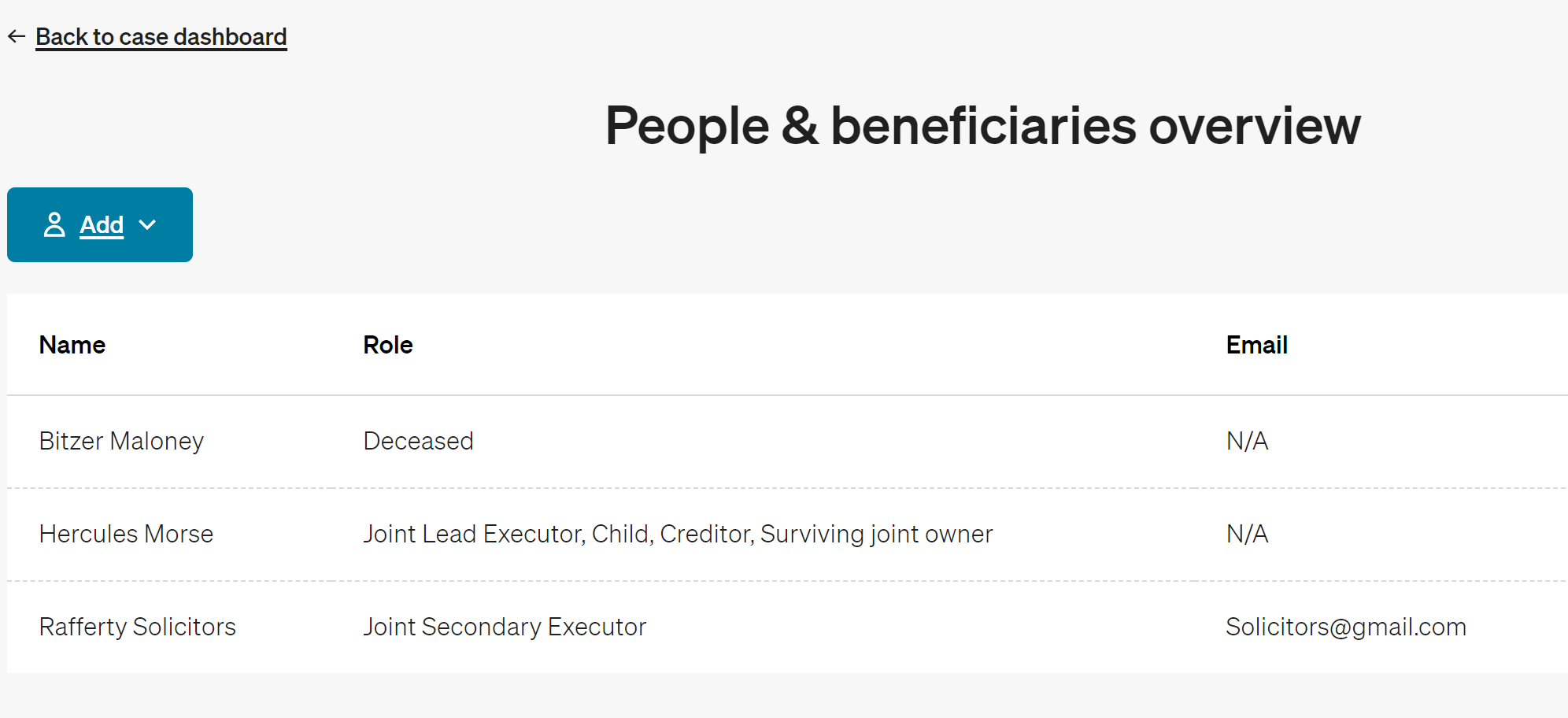This screenshot has width=1568, height=718.
Task: Click the Add button label
Action: coord(102,225)
